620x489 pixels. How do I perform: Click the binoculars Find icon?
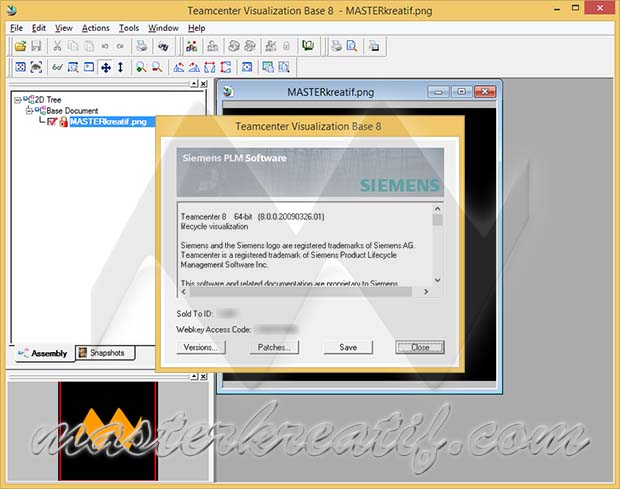(x=163, y=47)
